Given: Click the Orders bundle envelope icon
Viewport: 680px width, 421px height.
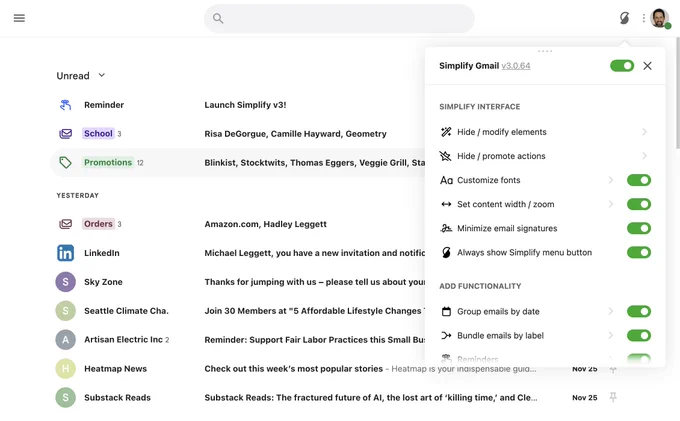Looking at the screenshot, I should click(65, 224).
